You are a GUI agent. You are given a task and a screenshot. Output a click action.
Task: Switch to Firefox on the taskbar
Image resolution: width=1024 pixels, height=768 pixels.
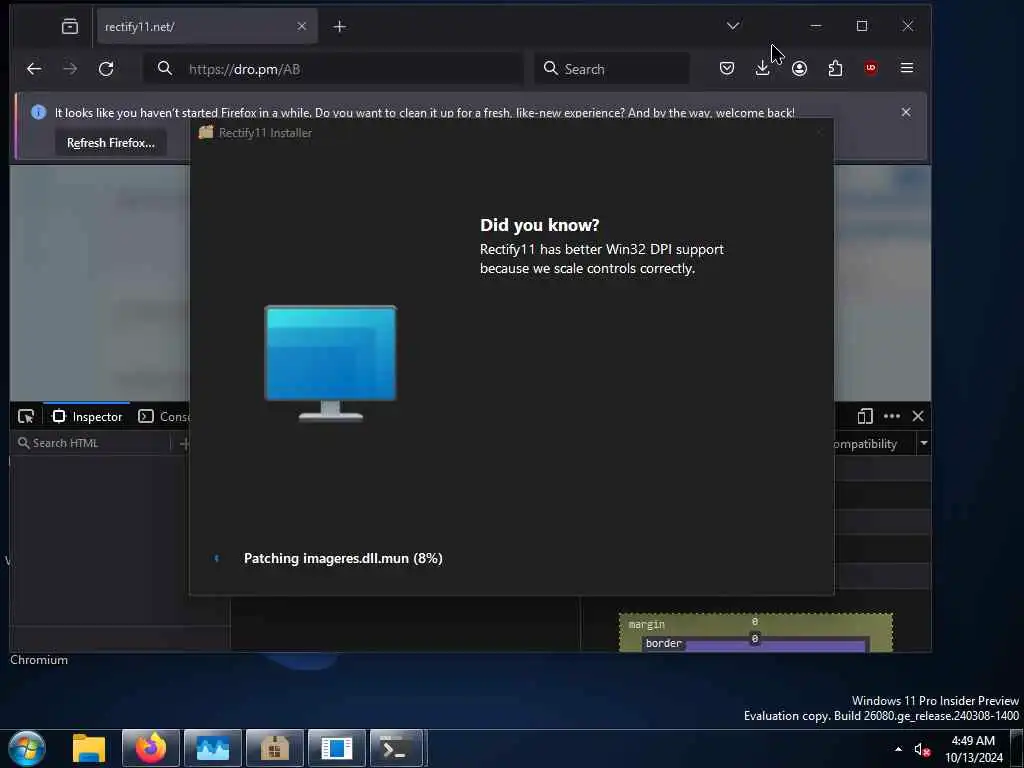[151, 748]
